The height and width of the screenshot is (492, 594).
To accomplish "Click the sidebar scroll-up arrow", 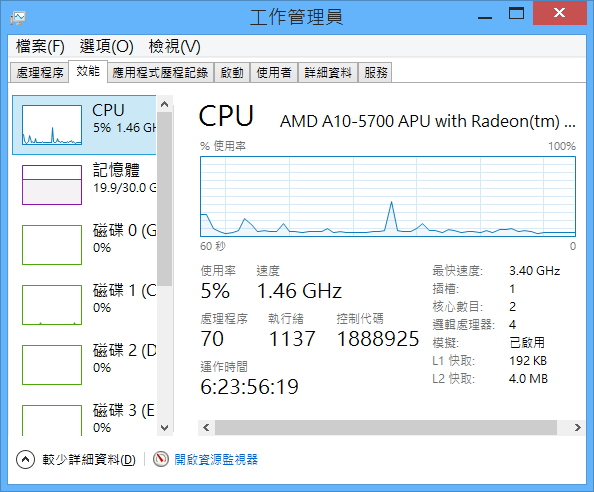I will point(164,104).
